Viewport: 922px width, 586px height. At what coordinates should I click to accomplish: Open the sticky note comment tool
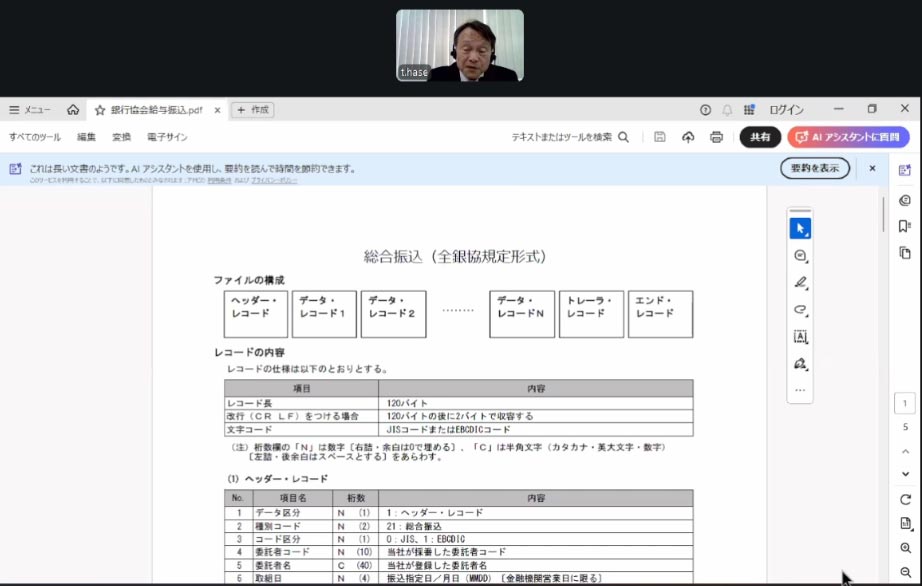(x=799, y=255)
